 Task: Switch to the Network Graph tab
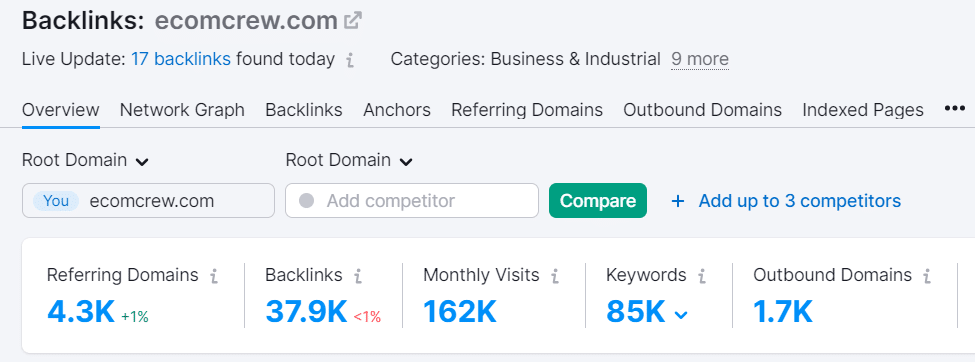pyautogui.click(x=182, y=110)
